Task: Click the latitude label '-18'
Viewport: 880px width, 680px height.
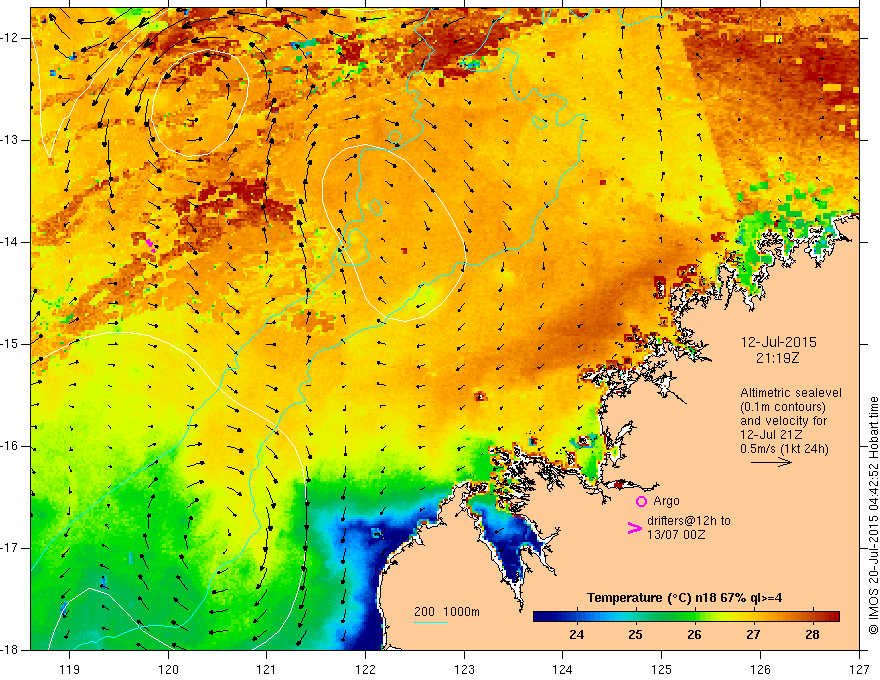Action: (11, 650)
